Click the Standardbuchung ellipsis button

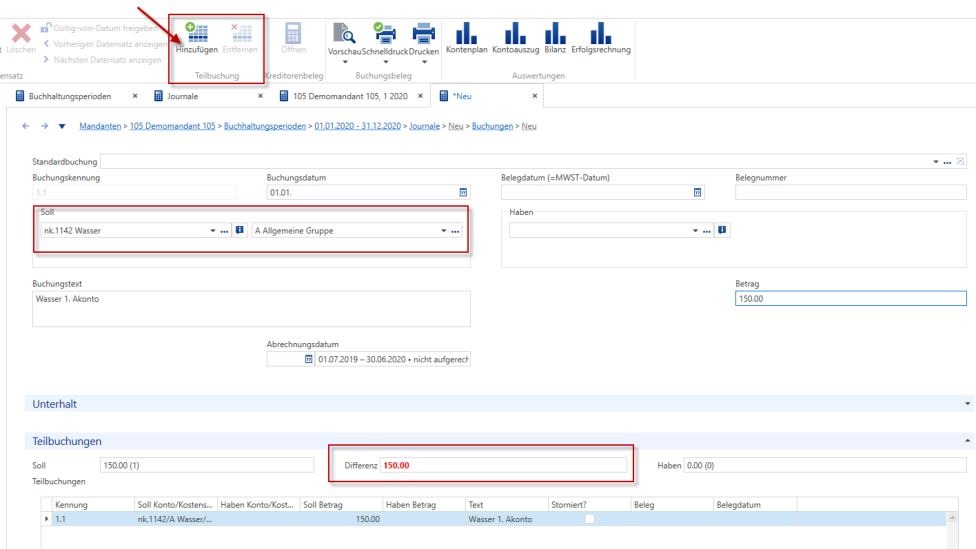tap(947, 162)
